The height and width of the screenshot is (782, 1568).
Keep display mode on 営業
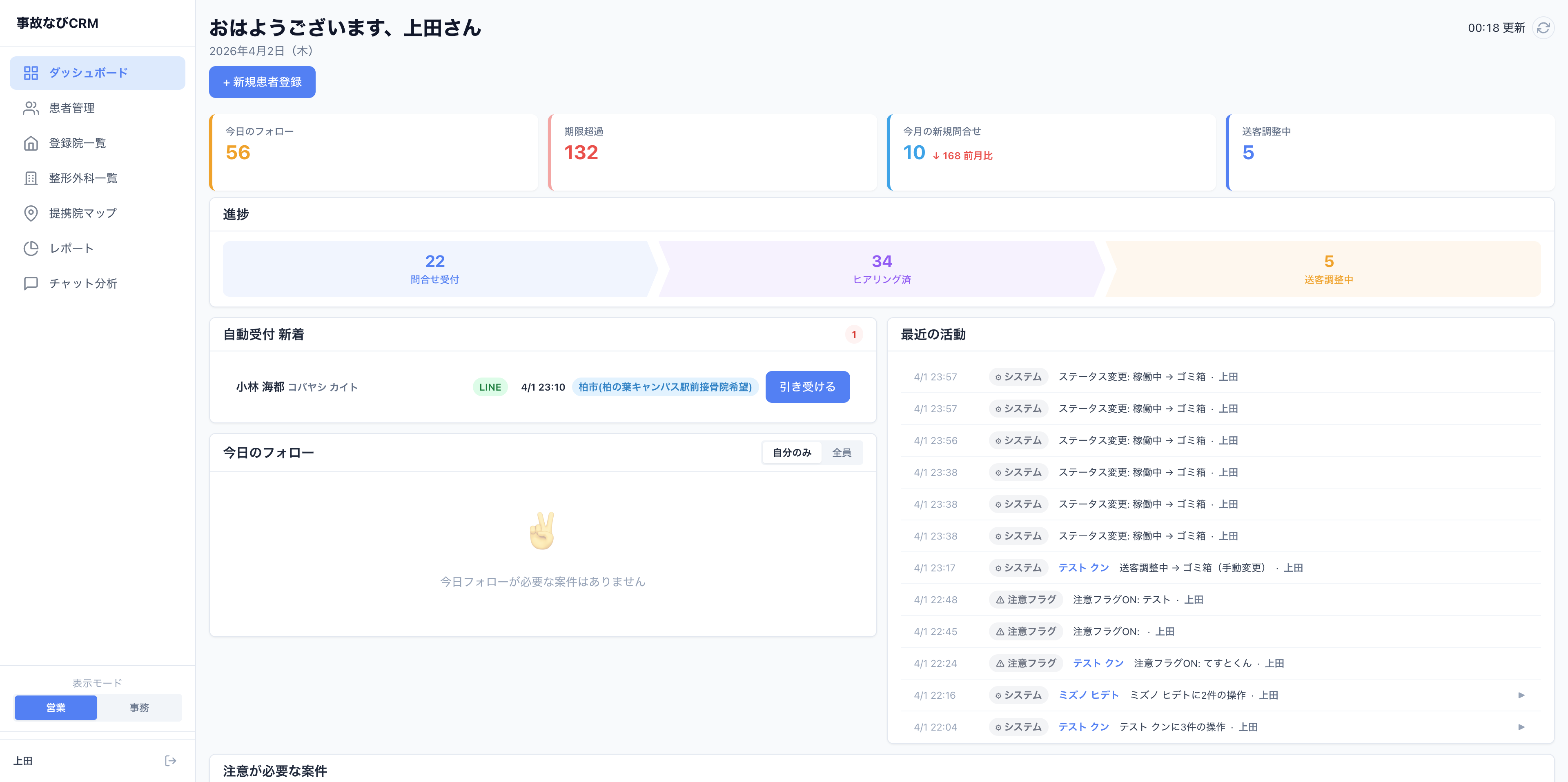click(56, 707)
